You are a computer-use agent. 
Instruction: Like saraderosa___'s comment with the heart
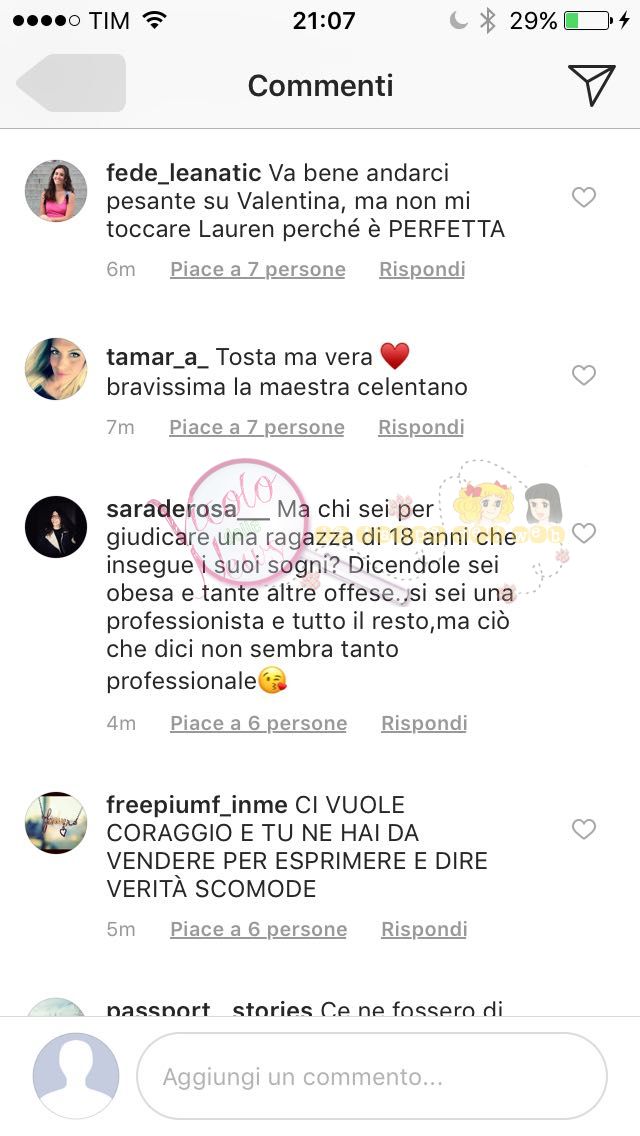point(583,533)
